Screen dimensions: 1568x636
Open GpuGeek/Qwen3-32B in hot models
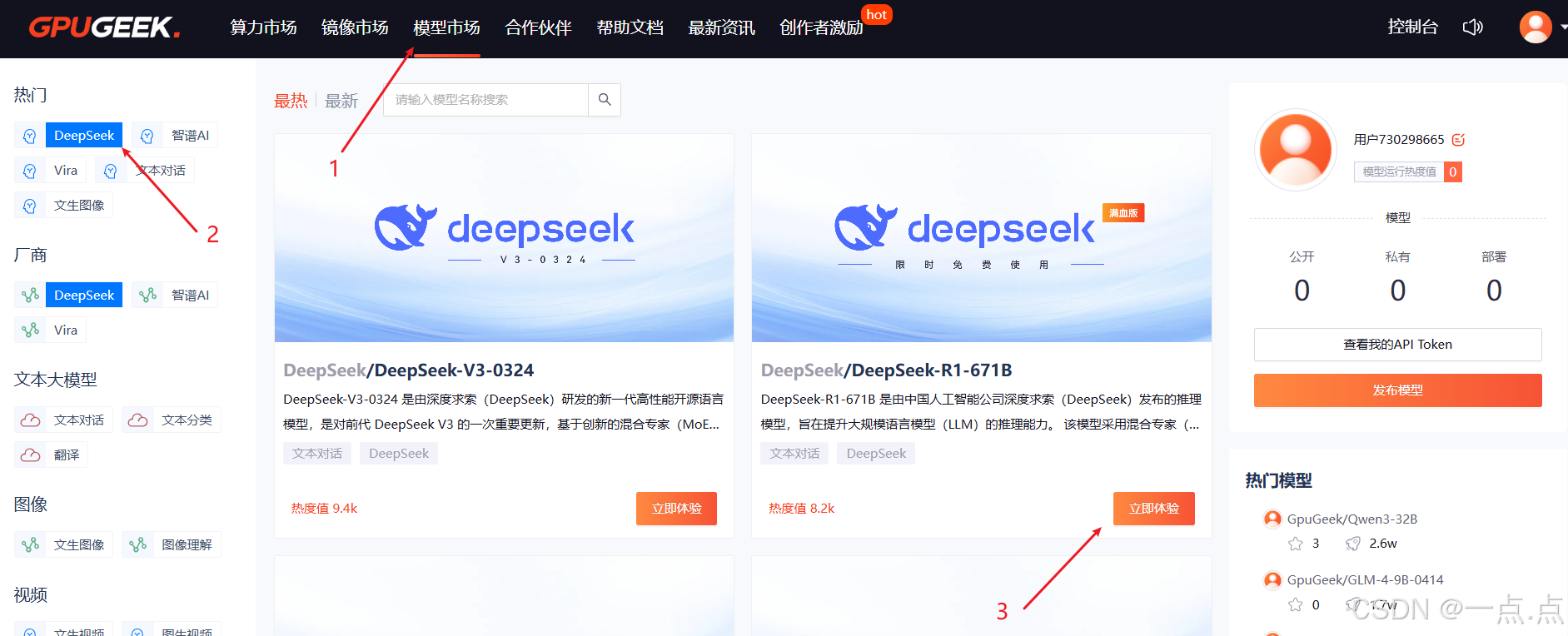[1351, 519]
